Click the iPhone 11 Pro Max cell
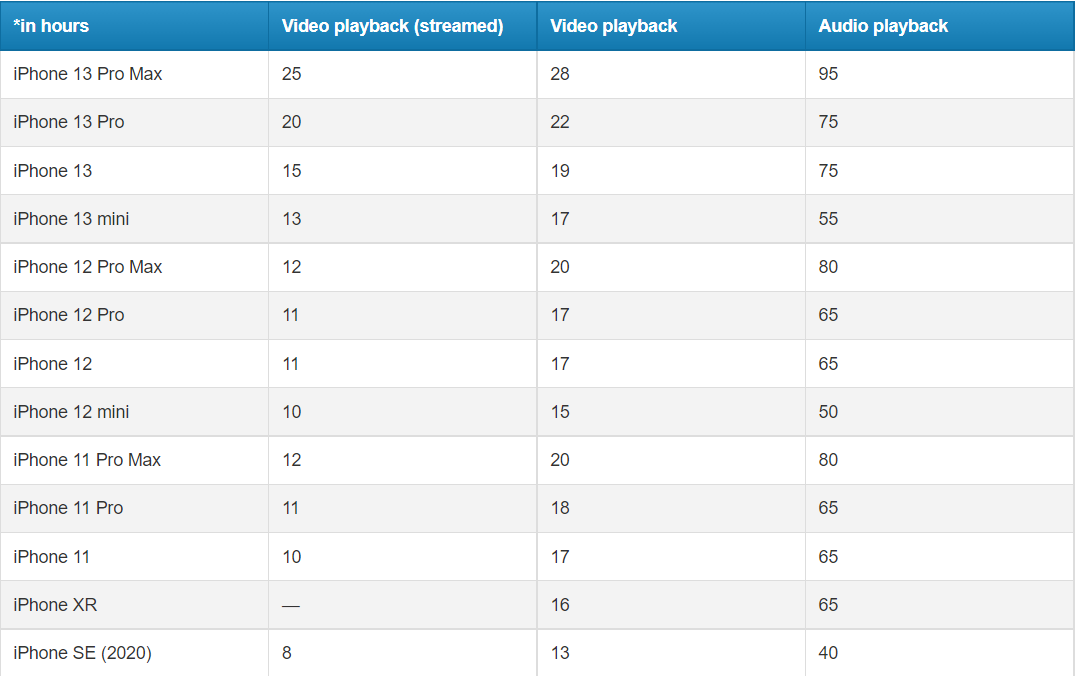Screen dimensions: 1075x676 pyautogui.click(x=87, y=460)
